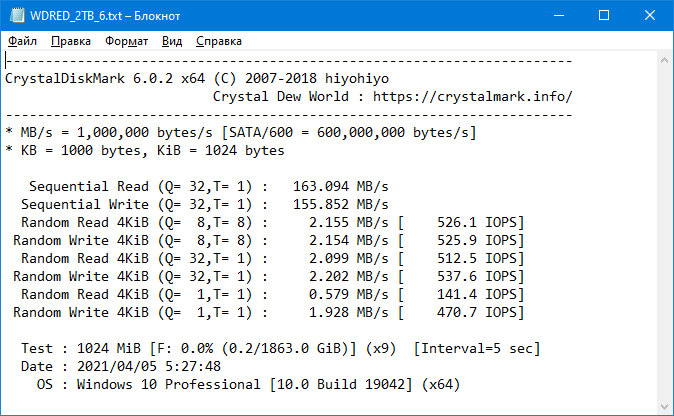Click the 'KiB = 1024 bytes' text

[x=221, y=151]
